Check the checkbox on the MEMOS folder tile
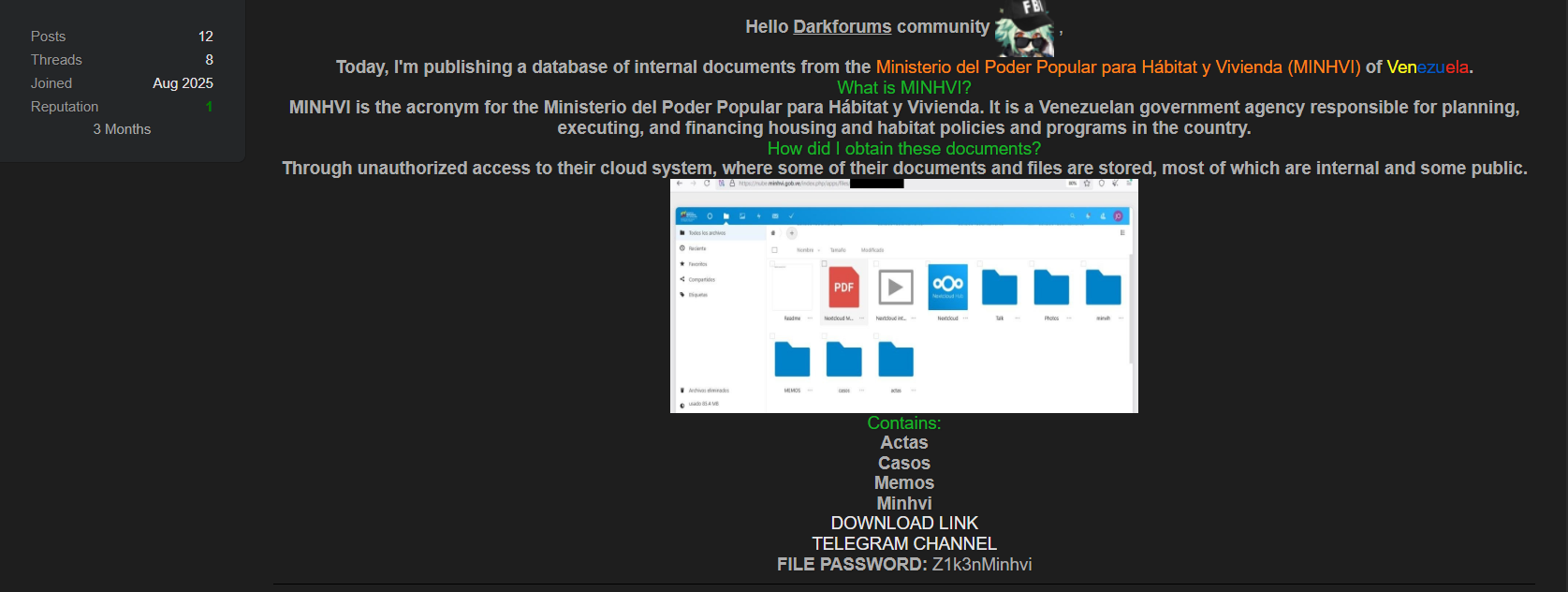1568x592 pixels. (x=772, y=335)
